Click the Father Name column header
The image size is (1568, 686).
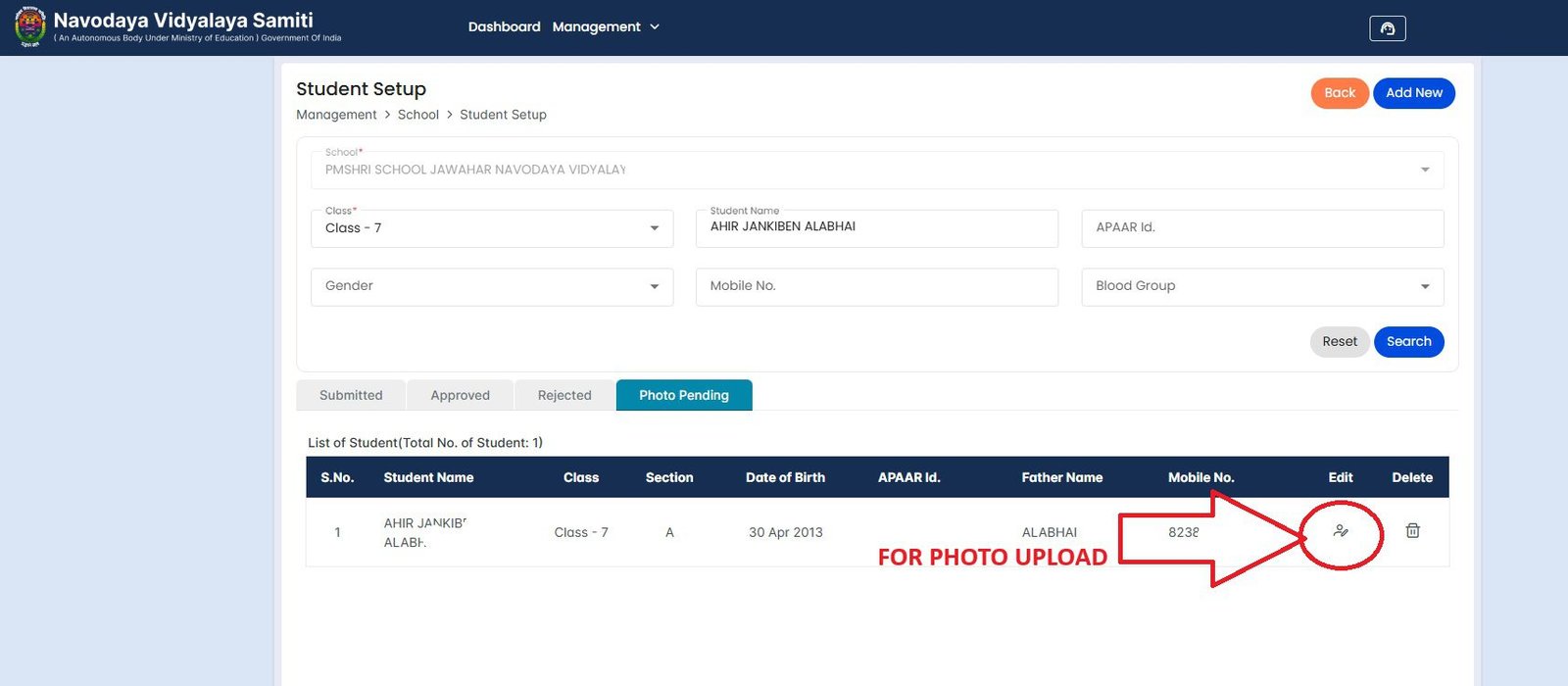[1062, 478]
